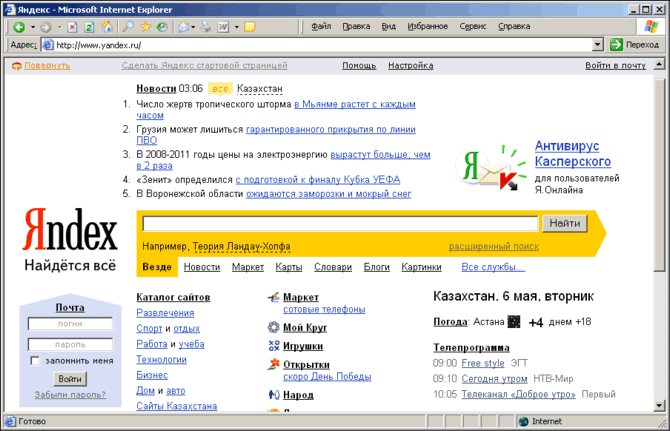Open the Edit button dropdown arrow

point(236,27)
